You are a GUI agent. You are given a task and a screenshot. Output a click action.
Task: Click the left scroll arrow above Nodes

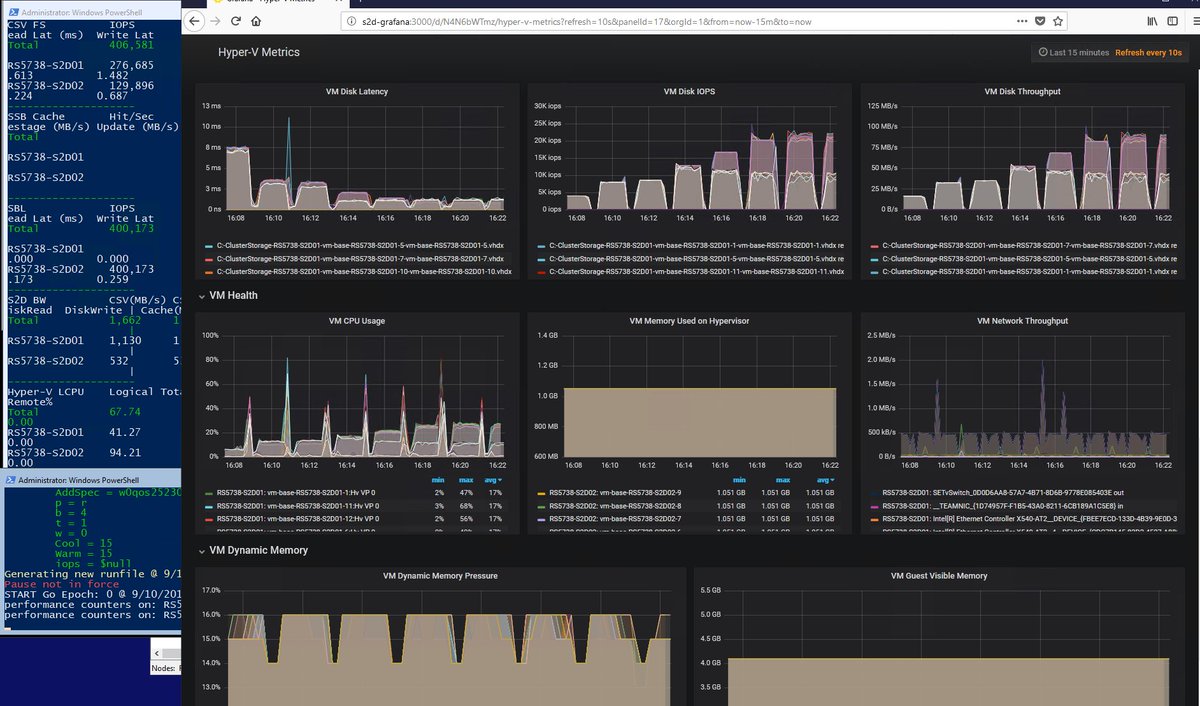pyautogui.click(x=156, y=651)
